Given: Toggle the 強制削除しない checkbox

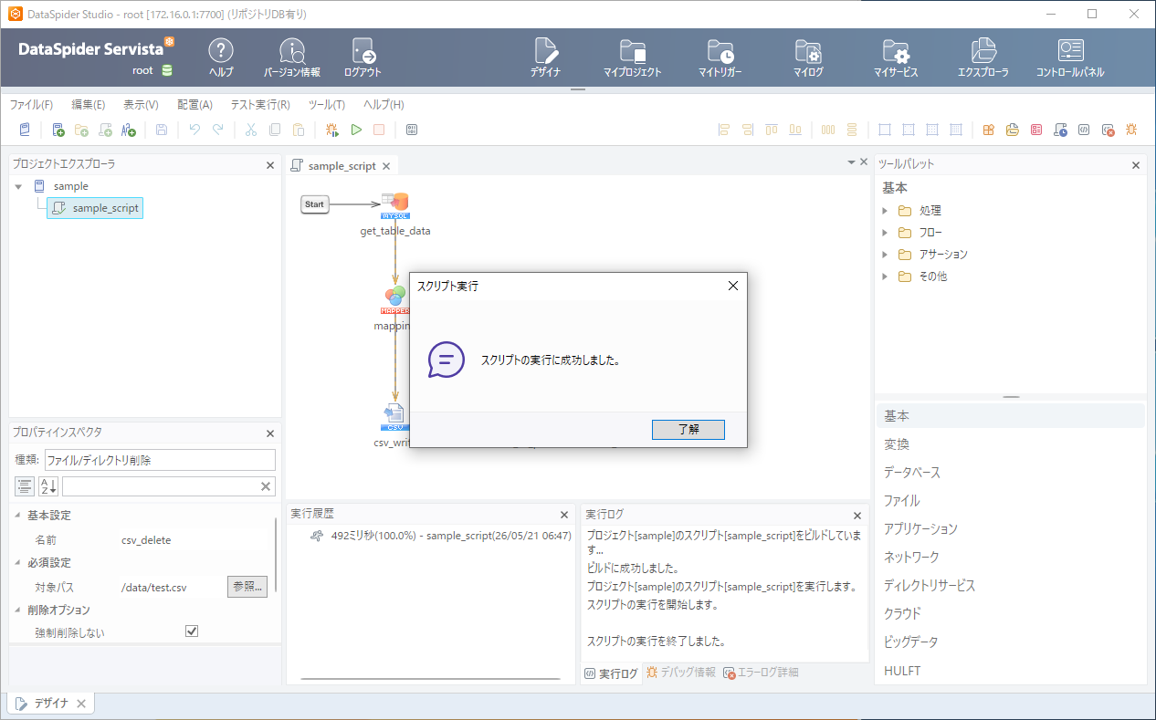Looking at the screenshot, I should coord(192,631).
